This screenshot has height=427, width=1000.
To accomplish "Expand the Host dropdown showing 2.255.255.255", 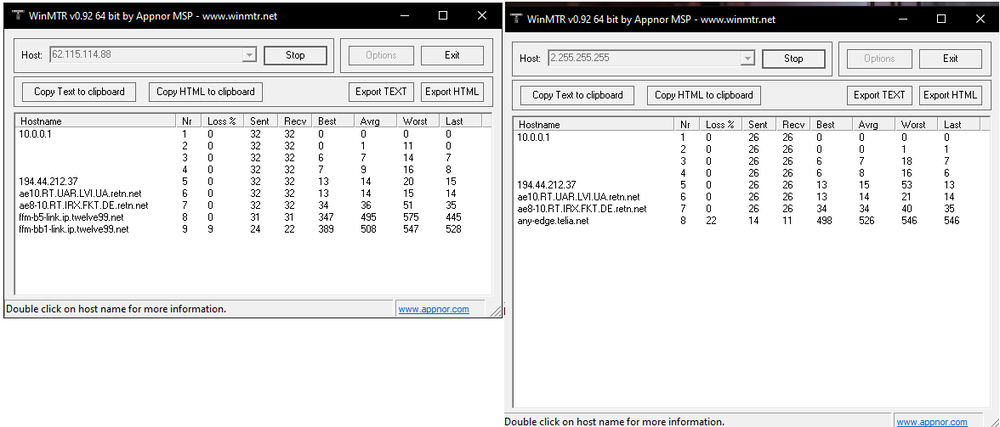I will pos(747,59).
